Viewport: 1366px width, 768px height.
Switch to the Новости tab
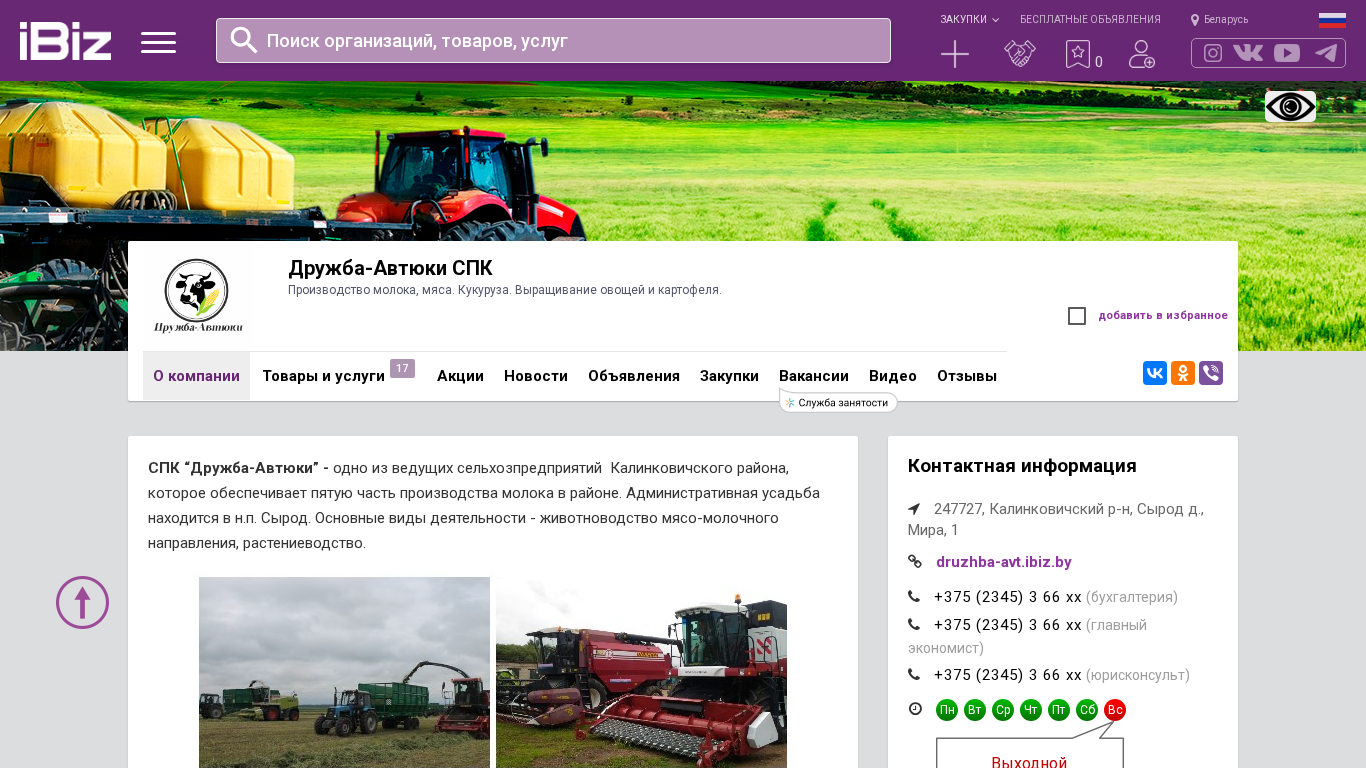click(x=536, y=376)
